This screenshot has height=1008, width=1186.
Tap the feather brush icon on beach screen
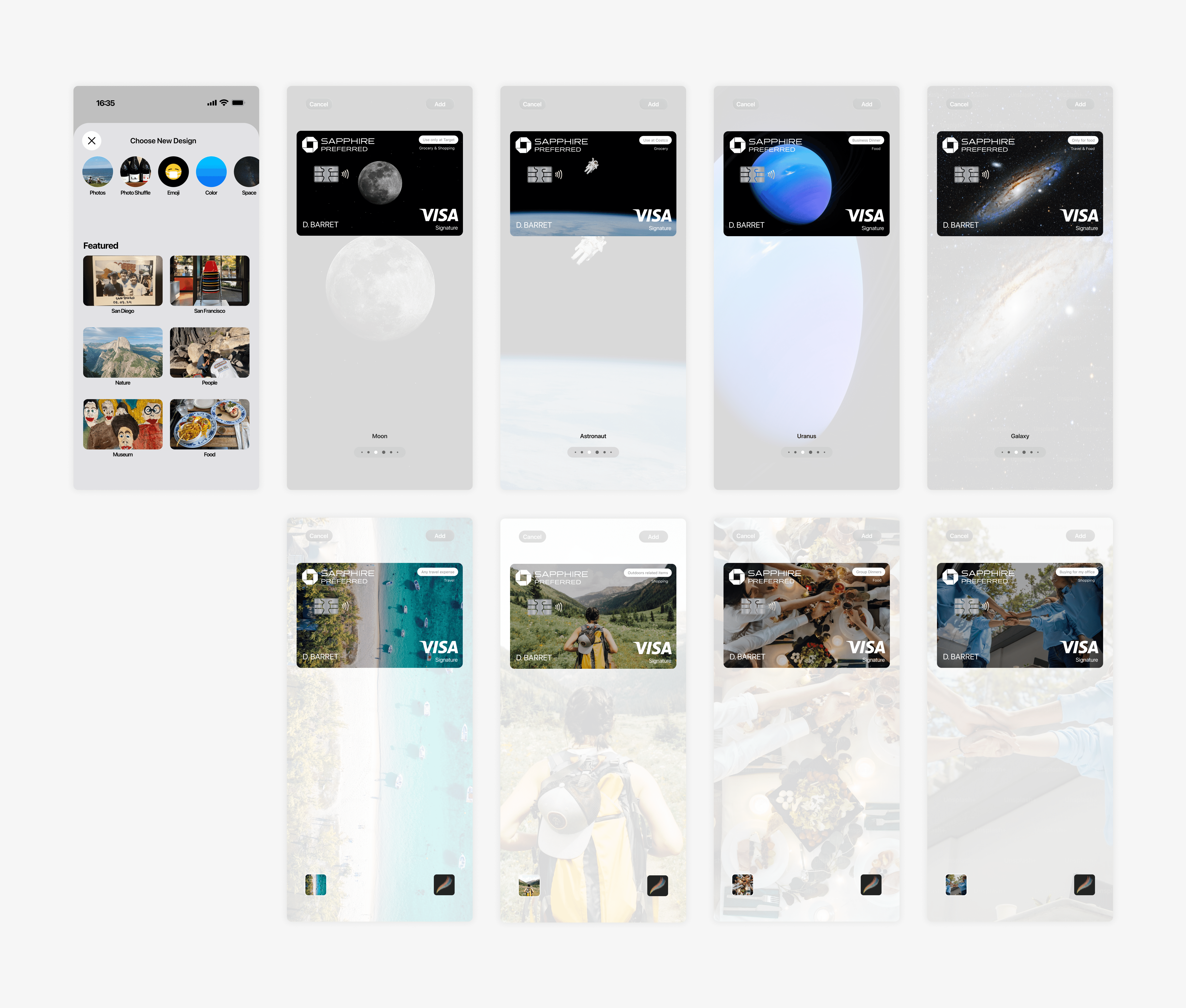444,885
